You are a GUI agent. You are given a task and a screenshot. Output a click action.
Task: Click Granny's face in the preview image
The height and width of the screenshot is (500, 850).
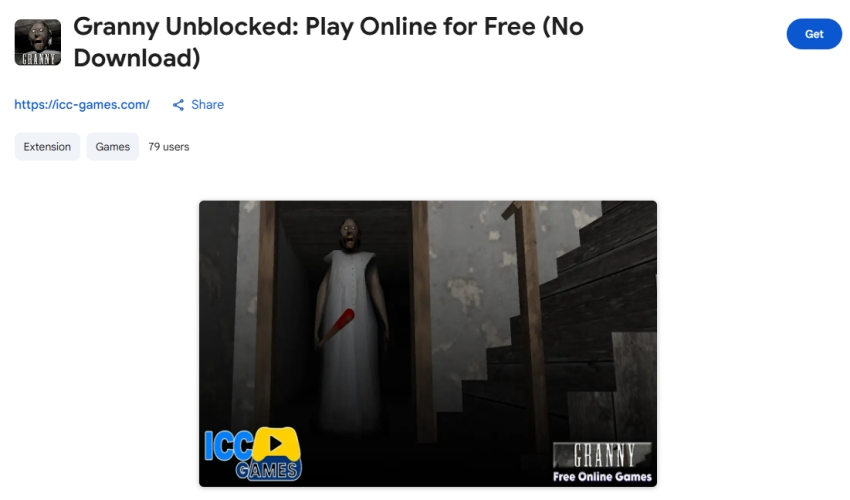pos(350,234)
